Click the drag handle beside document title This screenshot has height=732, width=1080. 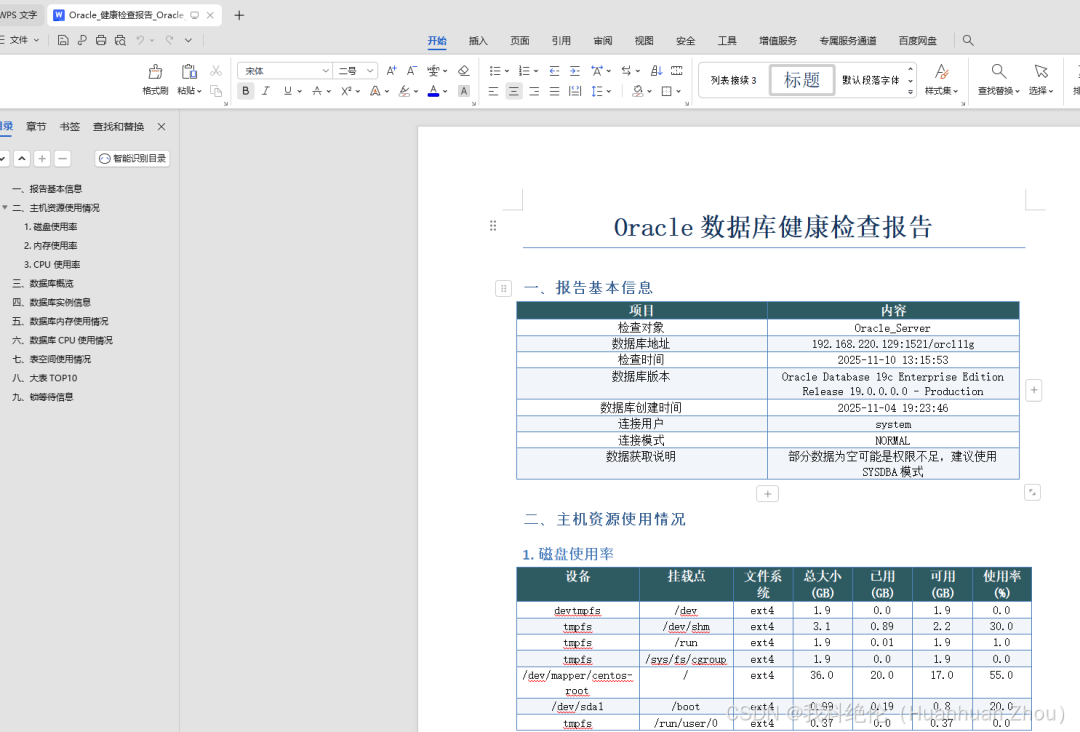pyautogui.click(x=493, y=226)
